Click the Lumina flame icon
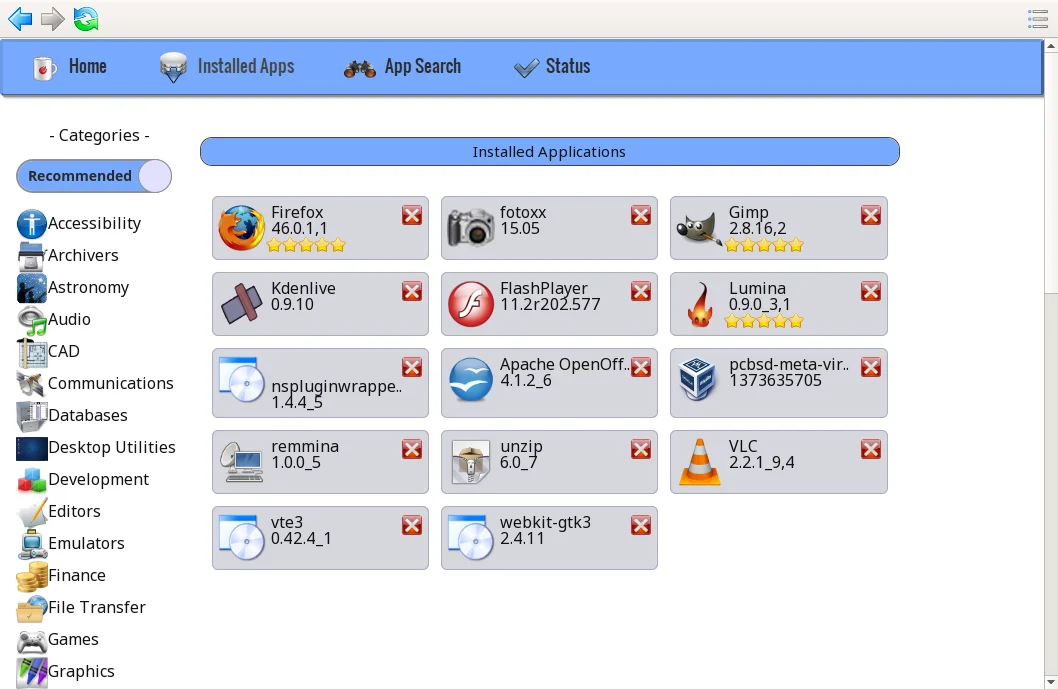This screenshot has width=1058, height=689. coord(699,305)
